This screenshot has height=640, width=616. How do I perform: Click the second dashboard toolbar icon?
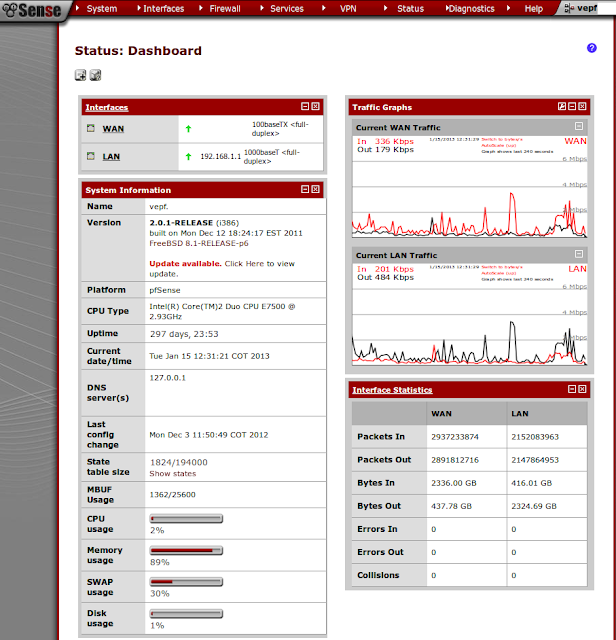[95, 75]
